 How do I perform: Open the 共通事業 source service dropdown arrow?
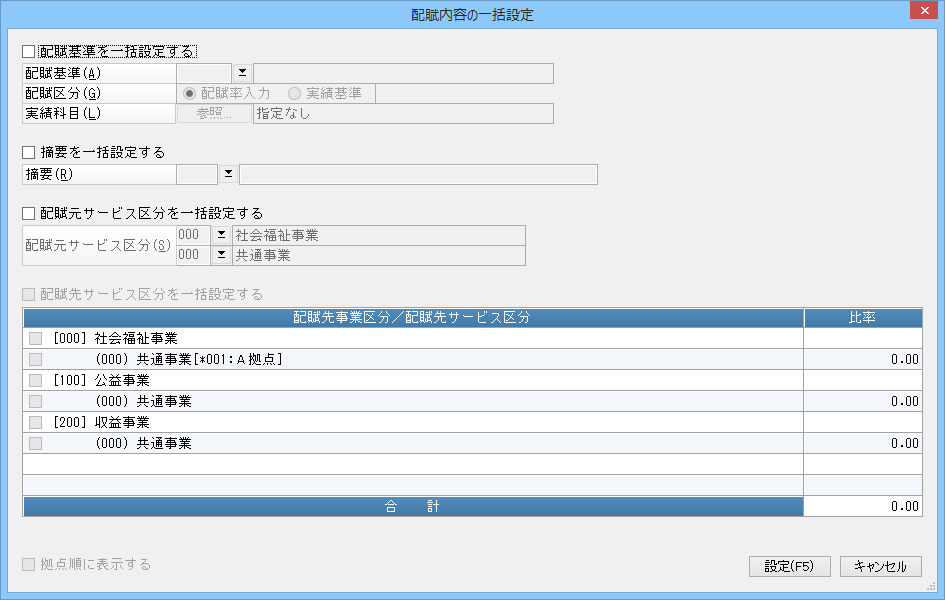click(x=221, y=255)
